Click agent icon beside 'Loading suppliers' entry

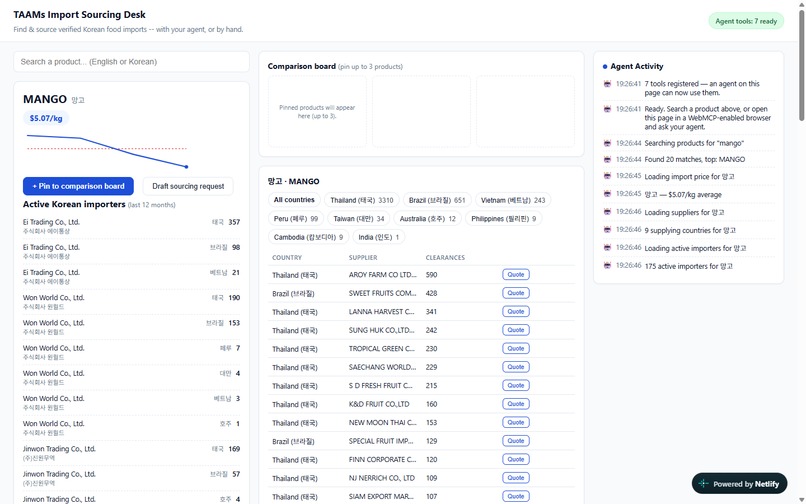607,212
